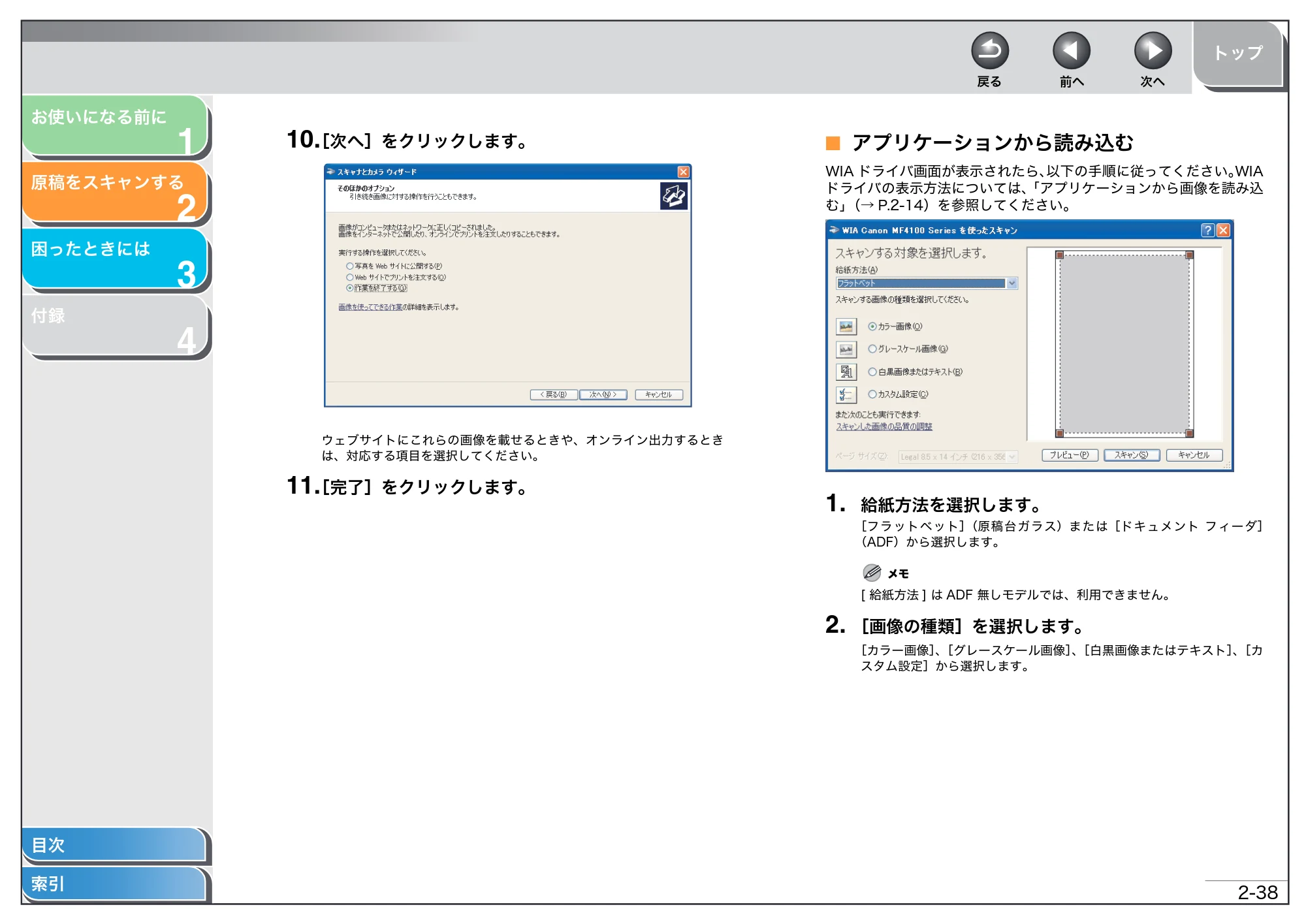The height and width of the screenshot is (924, 1306).
Task: Click the メモ pencil note icon
Action: coord(872,573)
